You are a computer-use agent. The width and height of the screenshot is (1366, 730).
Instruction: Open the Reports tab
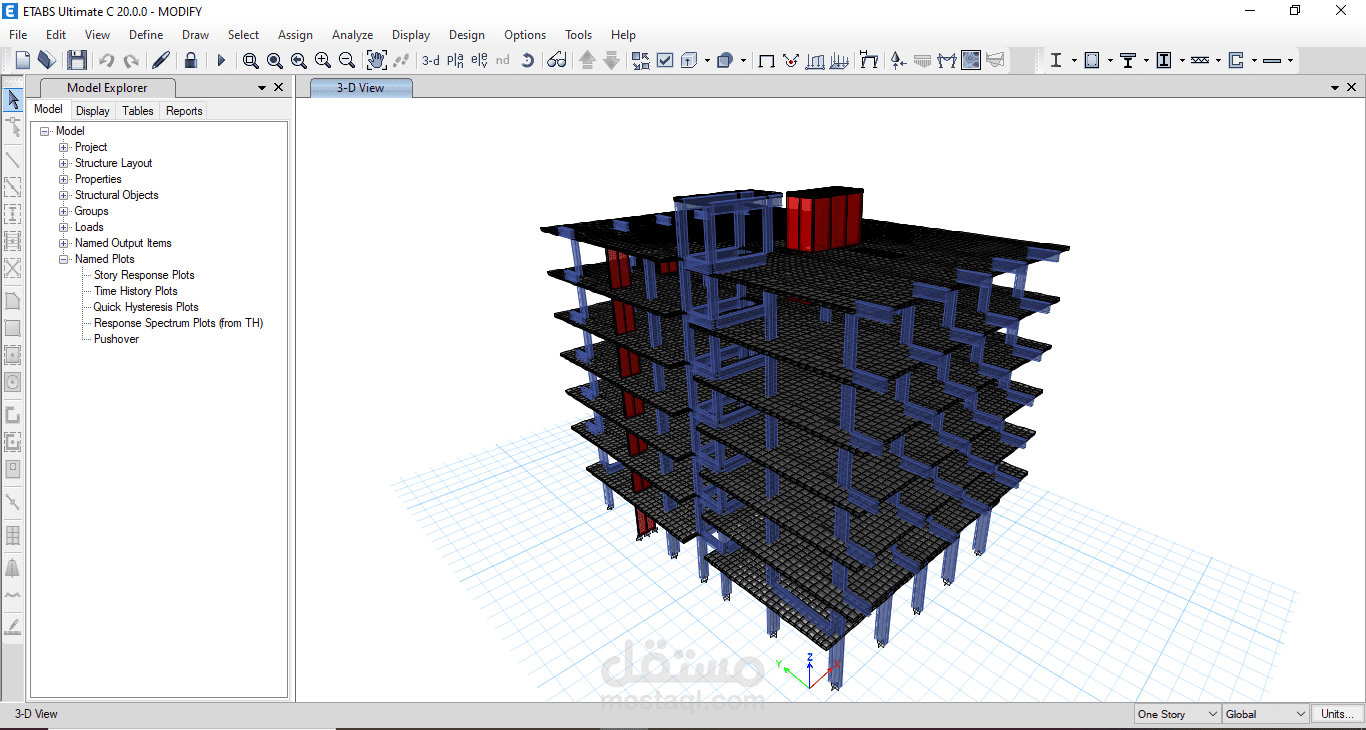coord(184,111)
